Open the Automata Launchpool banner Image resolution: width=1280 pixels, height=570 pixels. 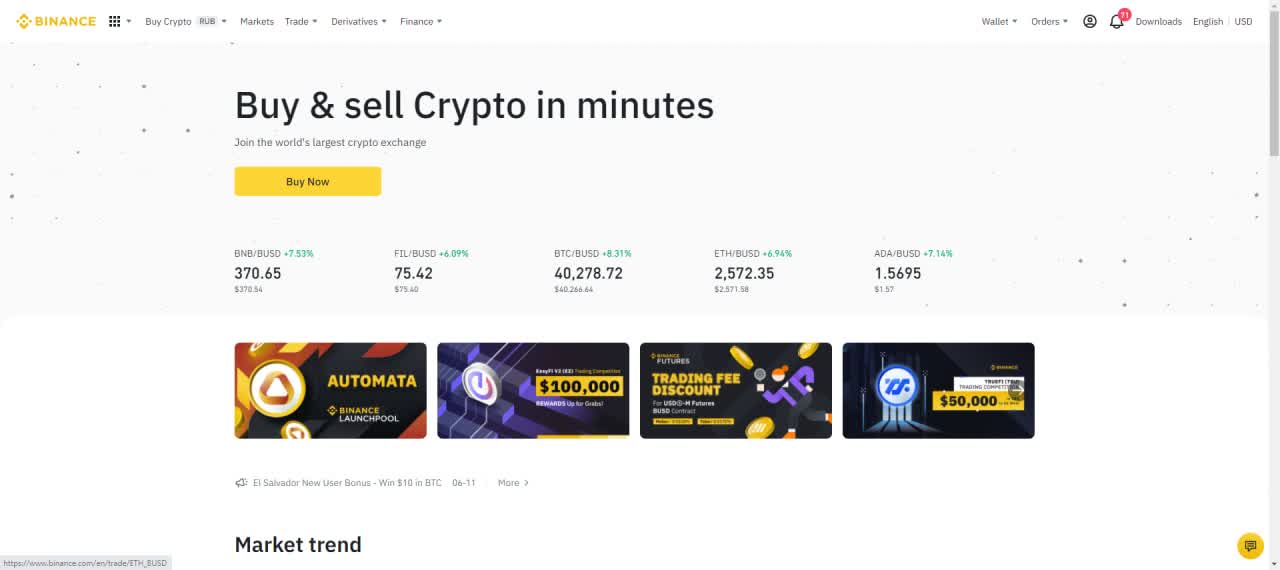point(330,390)
